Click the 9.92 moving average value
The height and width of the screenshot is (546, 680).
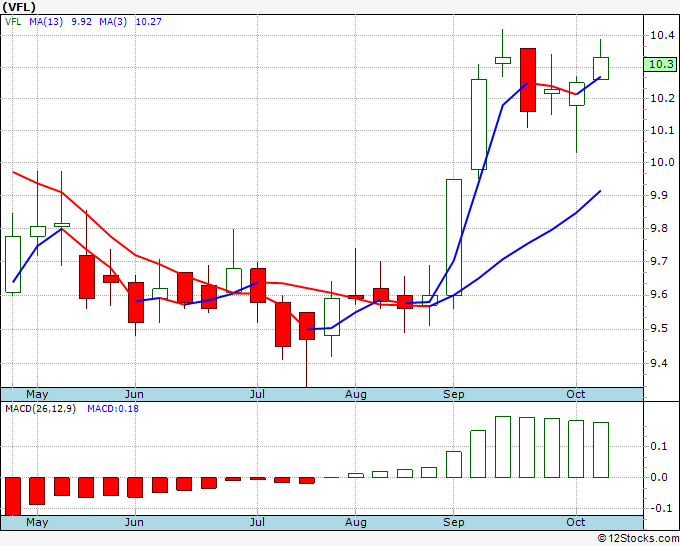82,21
